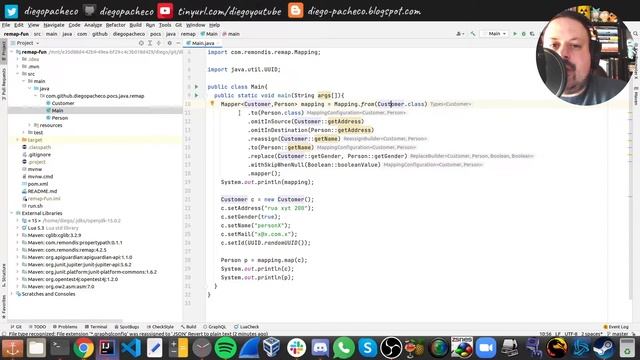Screen dimensions: 640x360
Task: Expand the test folder
Action: (x=24, y=133)
